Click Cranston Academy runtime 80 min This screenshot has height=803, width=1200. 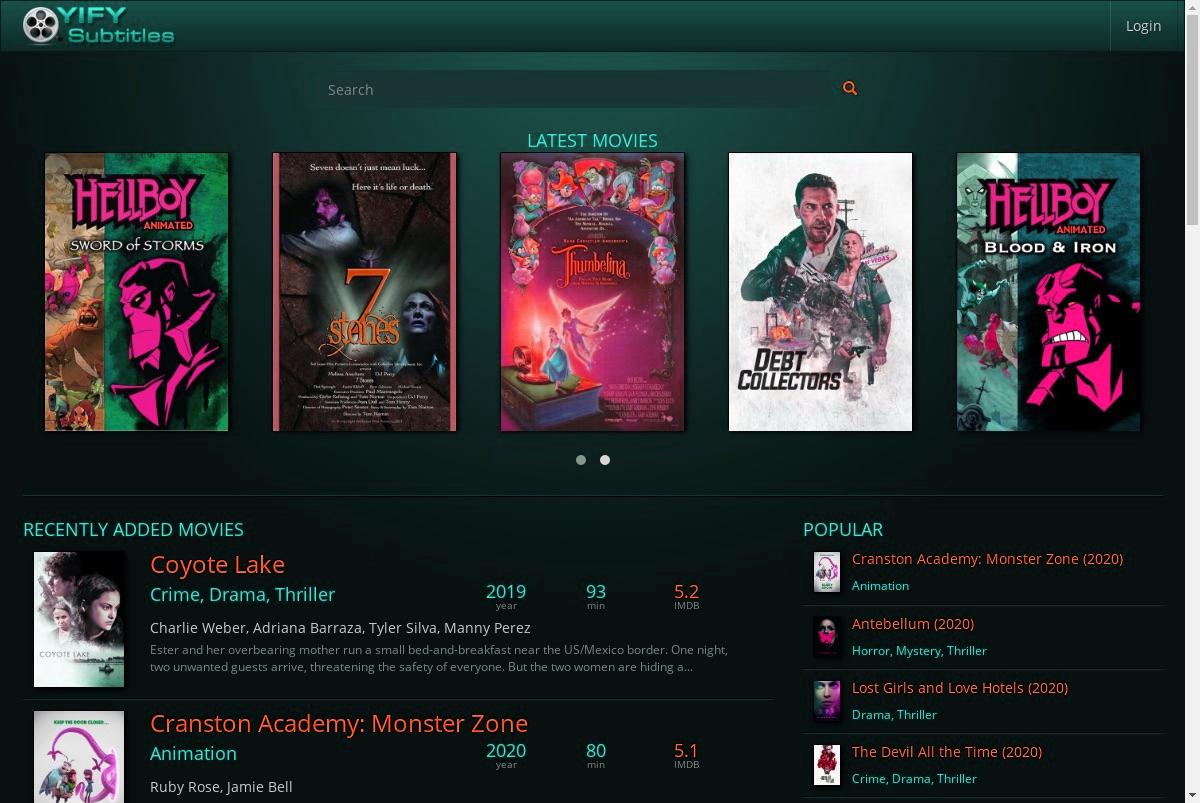[596, 755]
